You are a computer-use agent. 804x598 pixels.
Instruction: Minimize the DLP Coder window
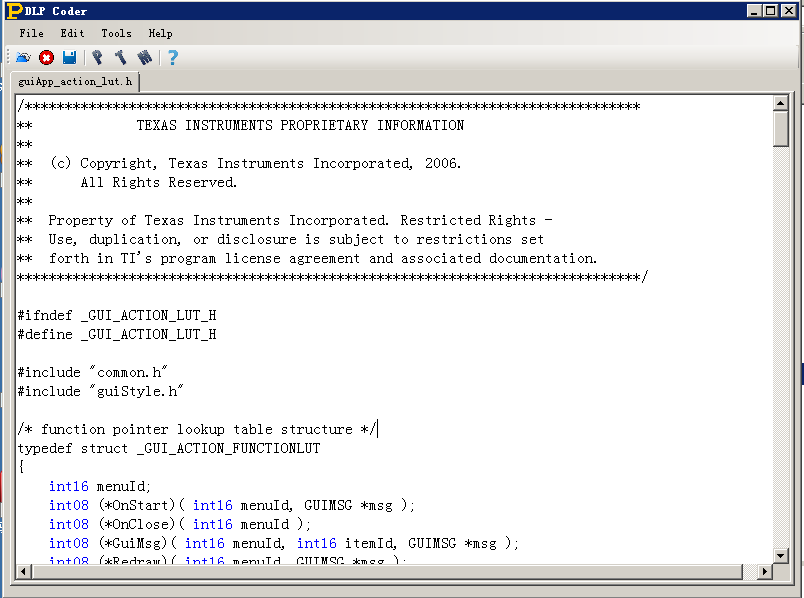click(754, 11)
